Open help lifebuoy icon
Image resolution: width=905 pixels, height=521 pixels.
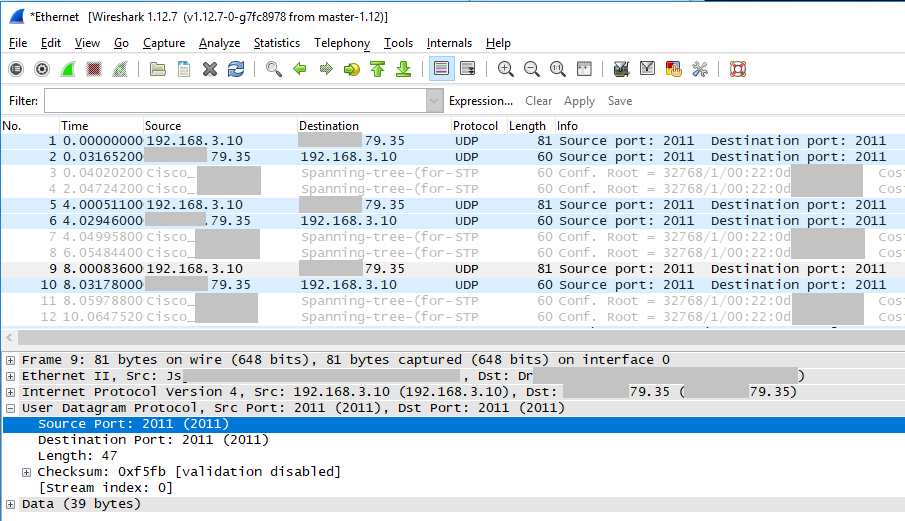738,69
